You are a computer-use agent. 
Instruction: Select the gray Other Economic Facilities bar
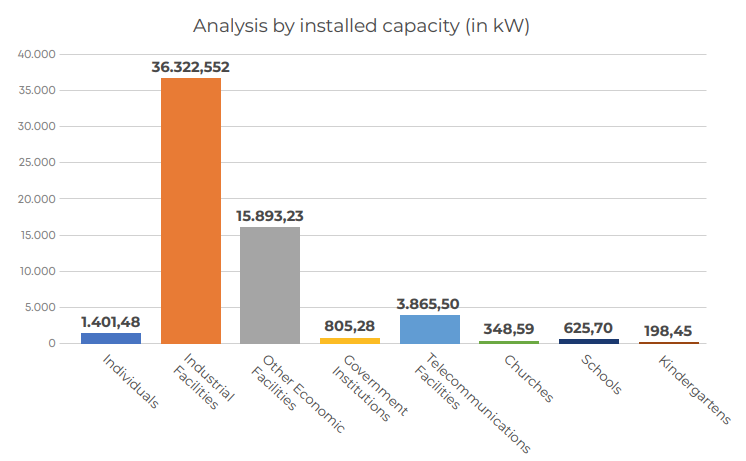coord(270,285)
